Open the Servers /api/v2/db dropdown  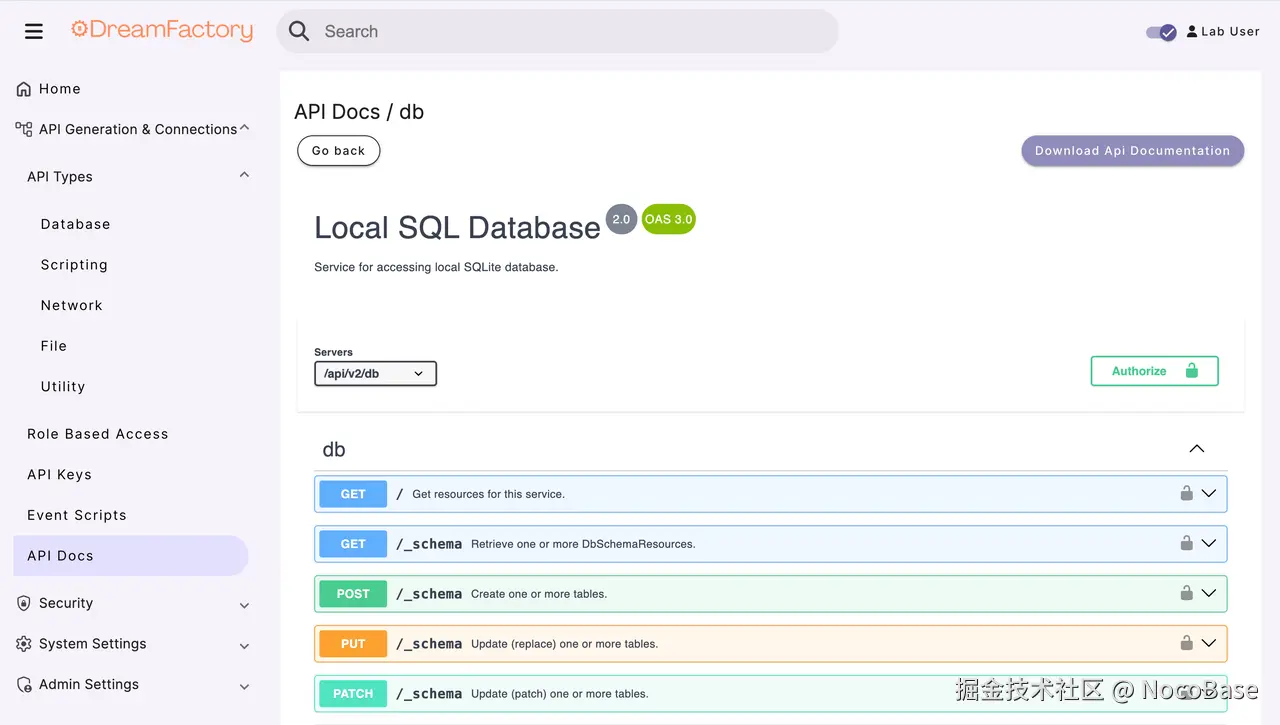(x=375, y=373)
